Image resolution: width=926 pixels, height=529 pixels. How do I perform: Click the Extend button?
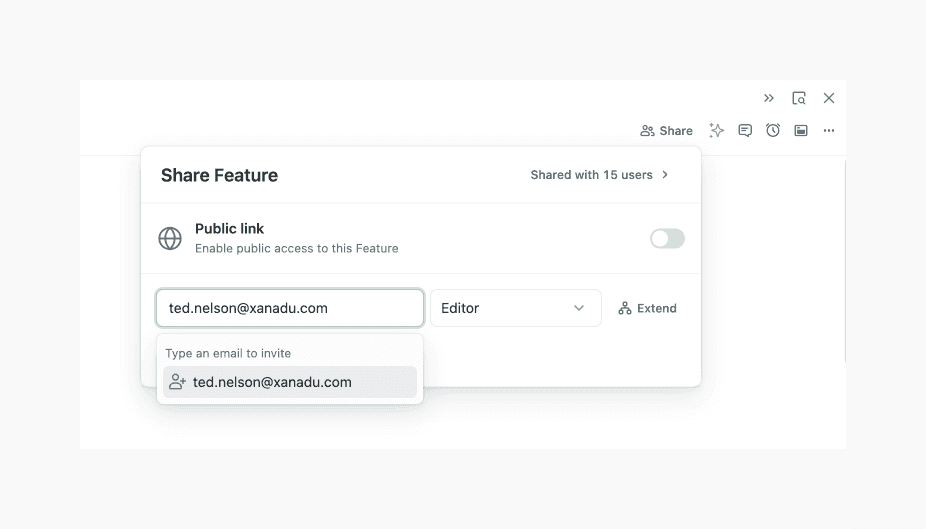648,308
